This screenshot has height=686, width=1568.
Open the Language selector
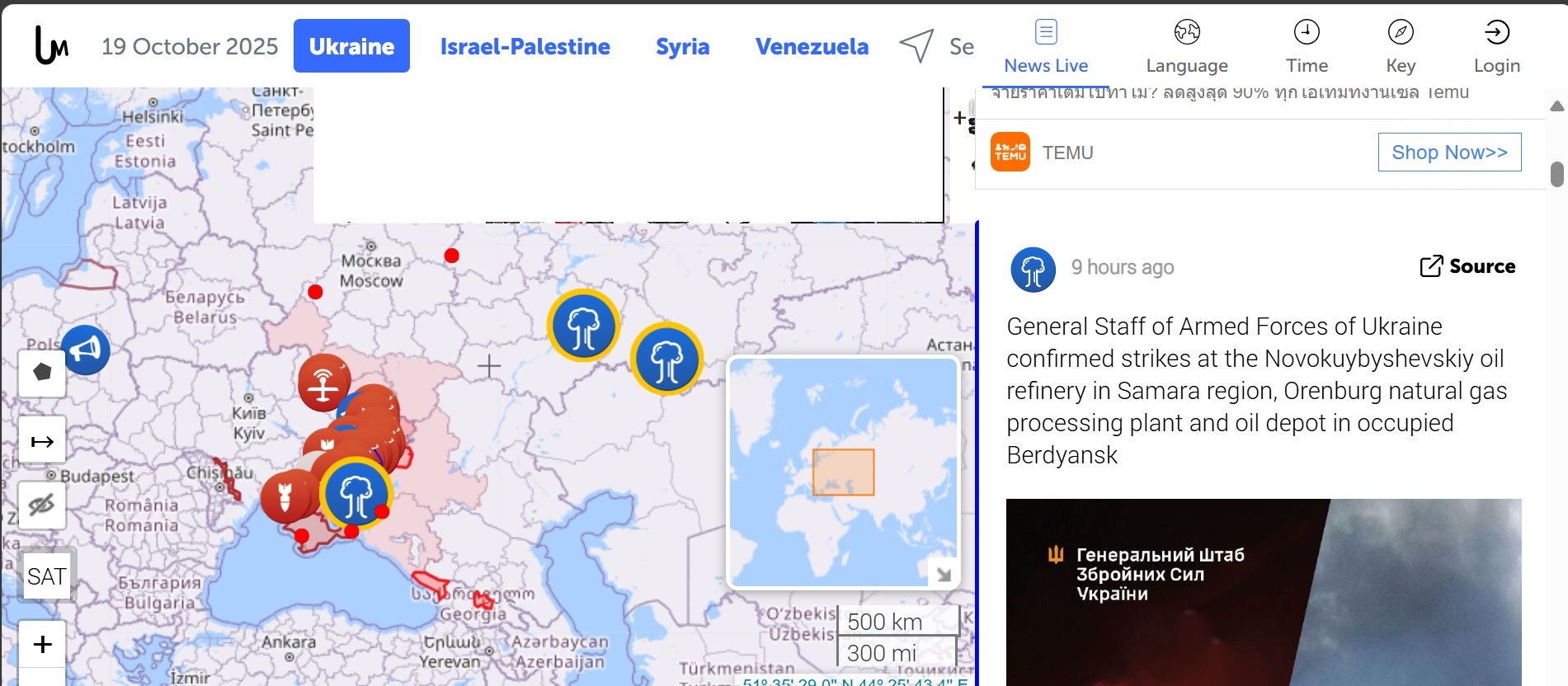click(1187, 47)
